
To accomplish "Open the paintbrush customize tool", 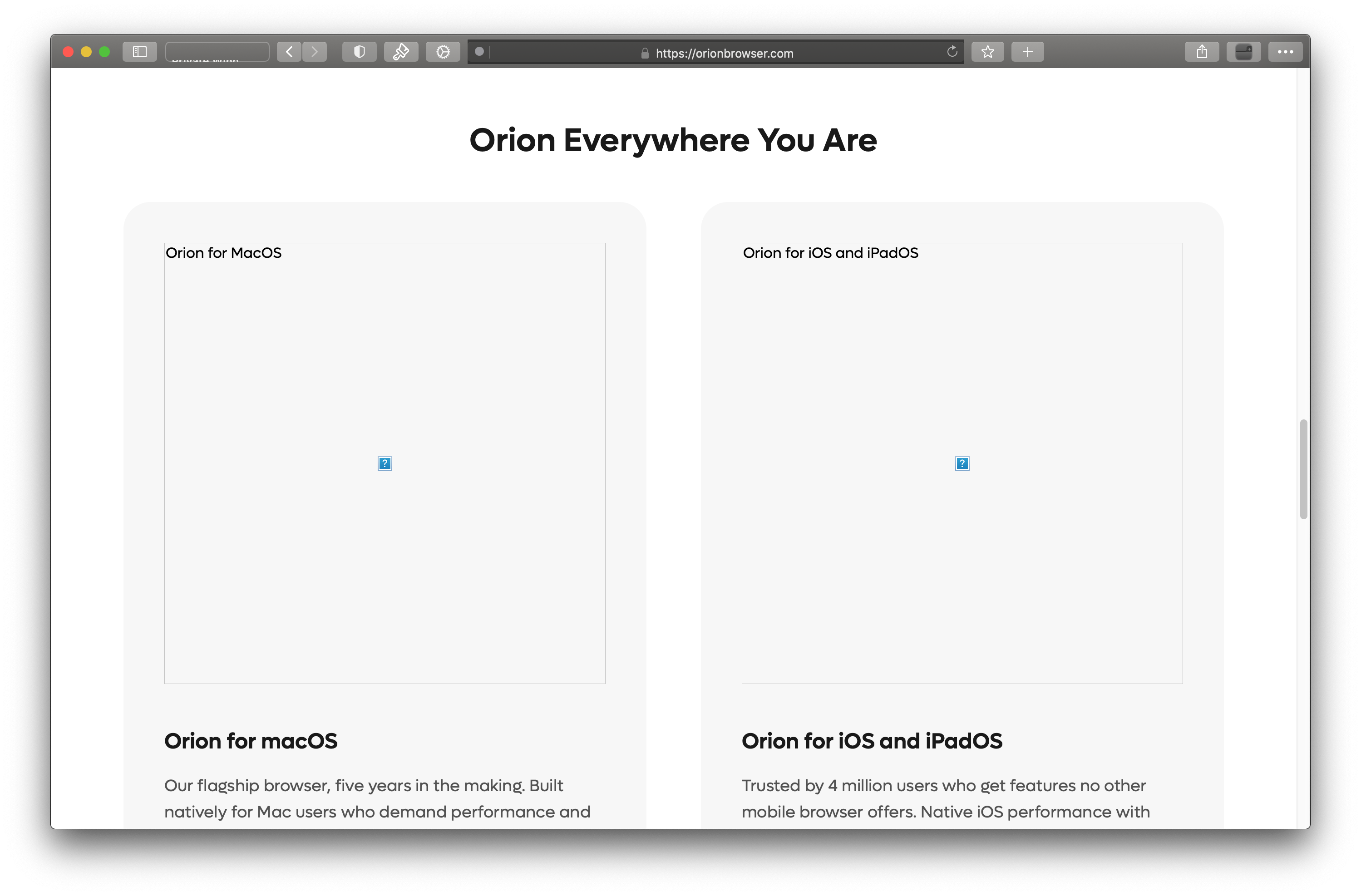I will [x=401, y=52].
